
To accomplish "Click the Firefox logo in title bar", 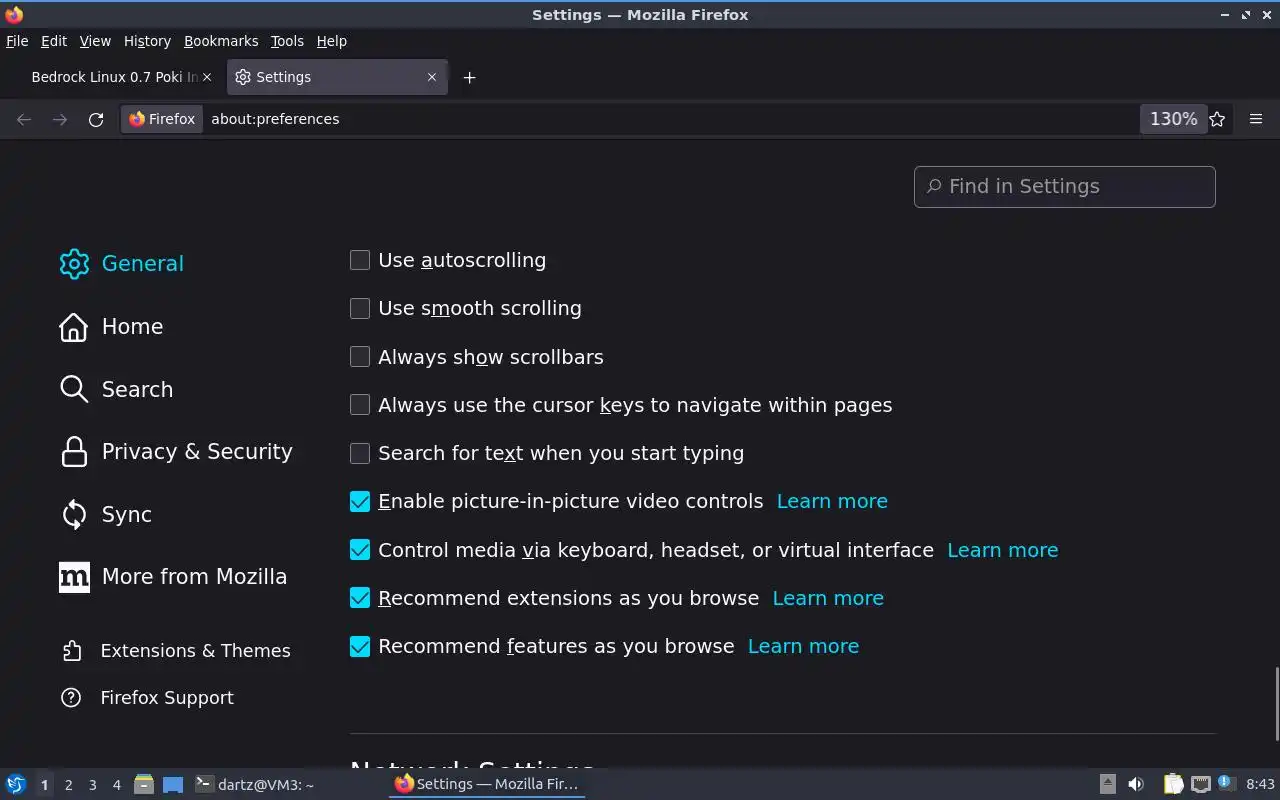I will pyautogui.click(x=14, y=15).
